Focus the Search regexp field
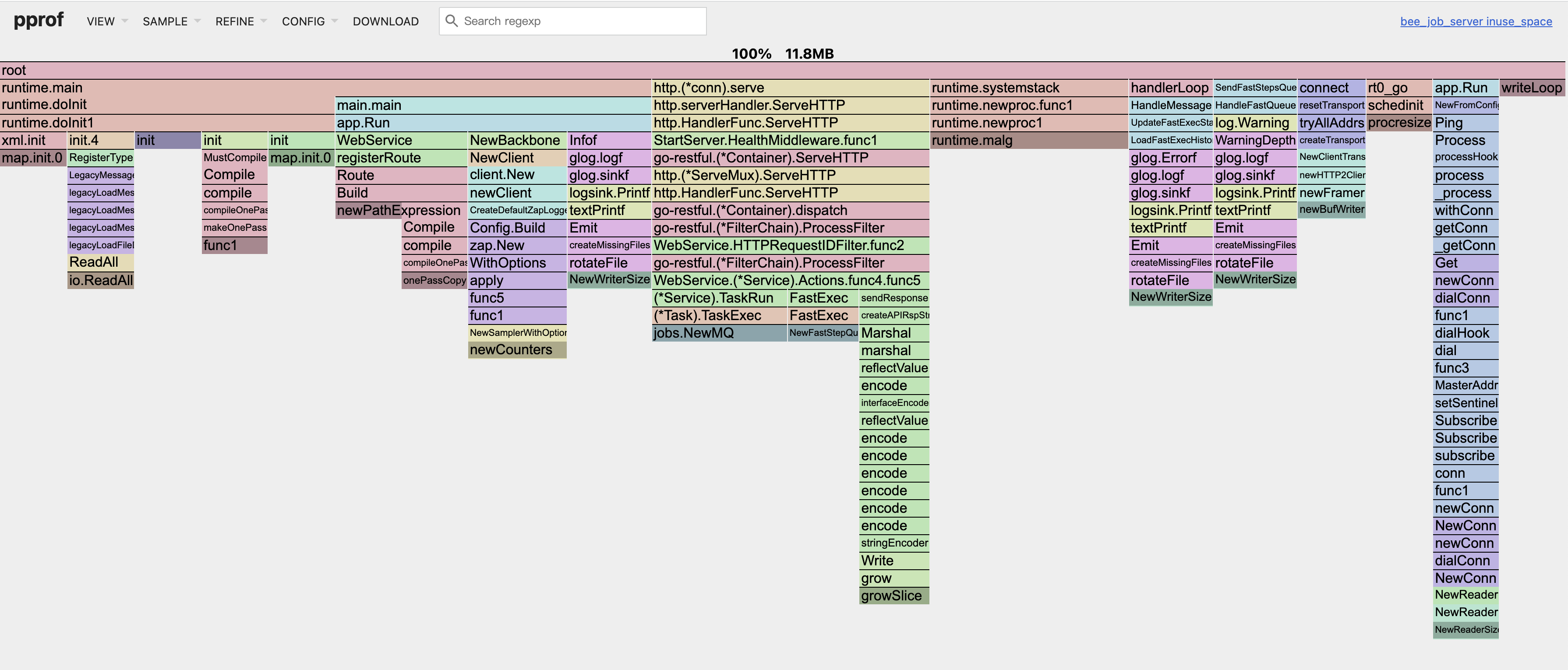This screenshot has width=1568, height=670. tap(581, 21)
